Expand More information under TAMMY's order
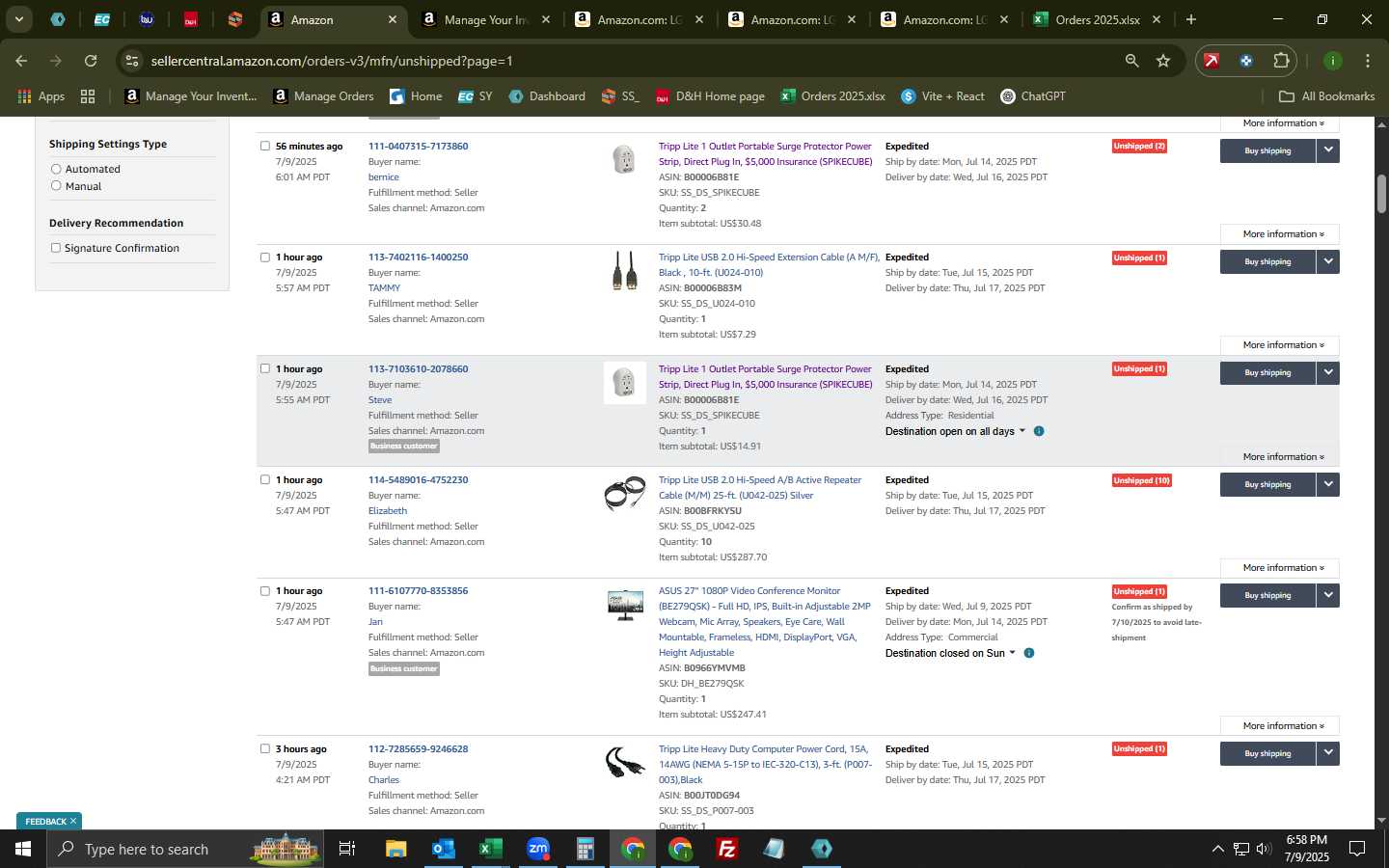The height and width of the screenshot is (868, 1389). 1279,345
